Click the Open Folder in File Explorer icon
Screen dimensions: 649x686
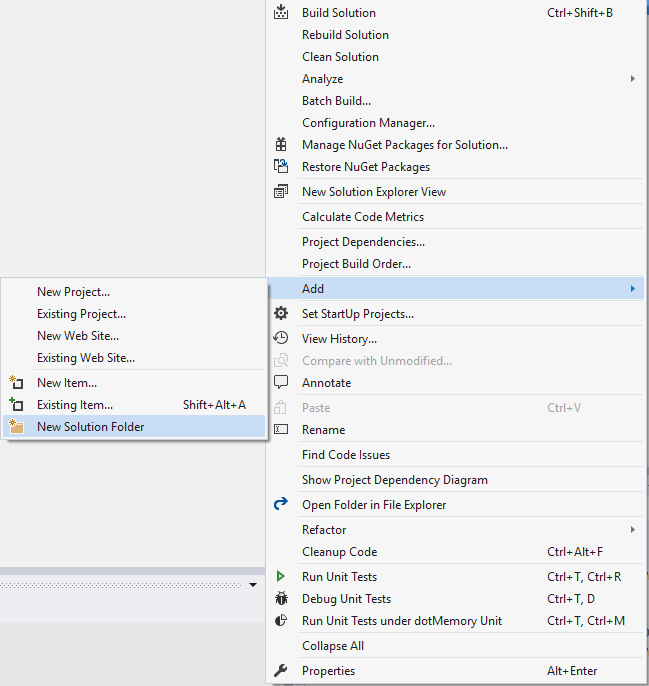click(x=281, y=505)
